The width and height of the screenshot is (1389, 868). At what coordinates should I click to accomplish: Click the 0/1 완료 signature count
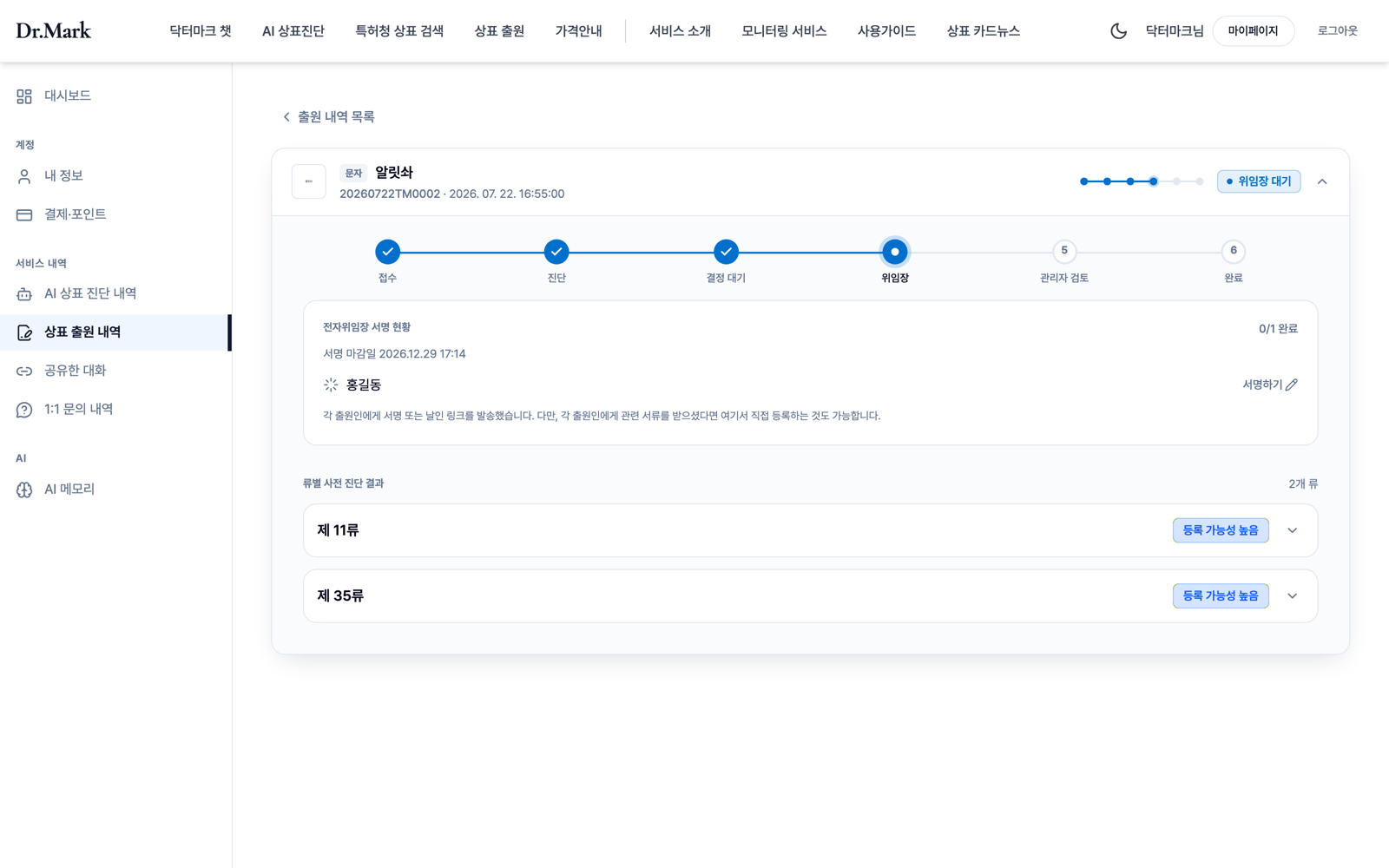(1278, 329)
